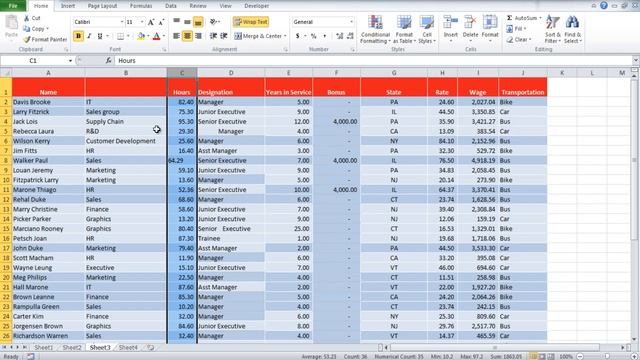
Task: Decrease font size with Shrink Font icon
Action: coord(161,22)
